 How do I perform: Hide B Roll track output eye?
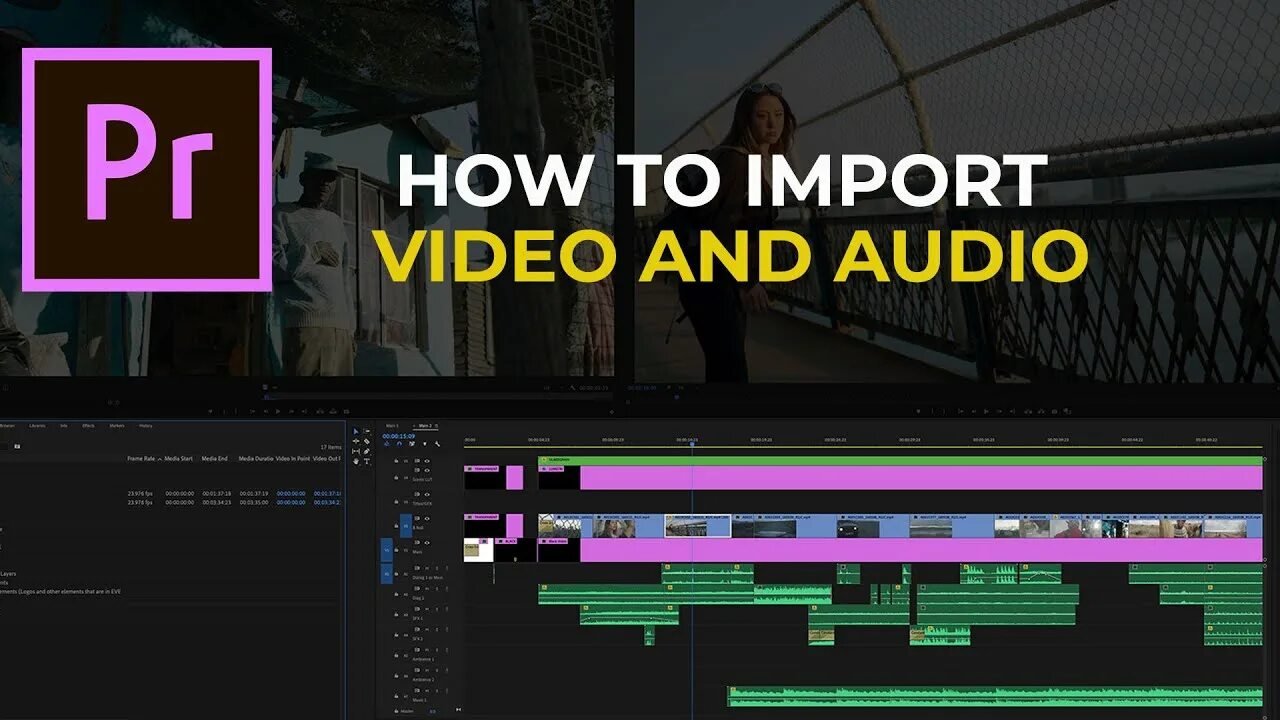click(427, 518)
